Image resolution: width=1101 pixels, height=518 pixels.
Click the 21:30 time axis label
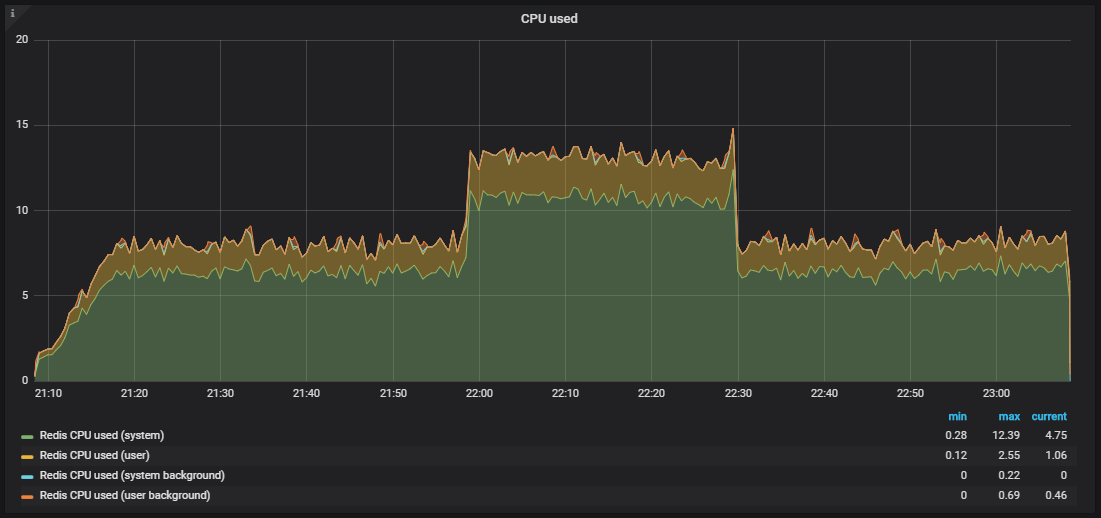click(220, 394)
